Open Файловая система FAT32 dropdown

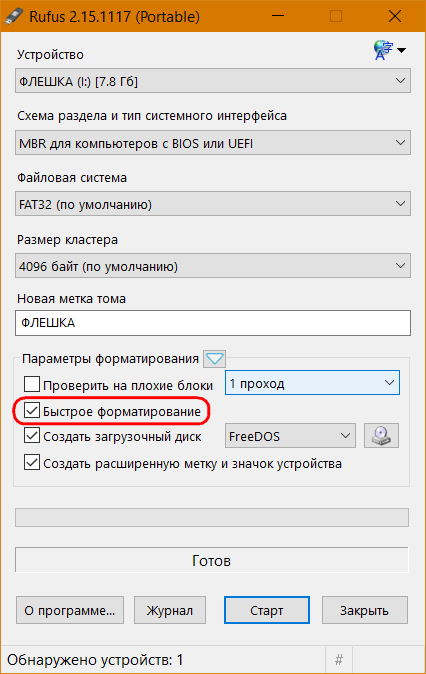[213, 204]
